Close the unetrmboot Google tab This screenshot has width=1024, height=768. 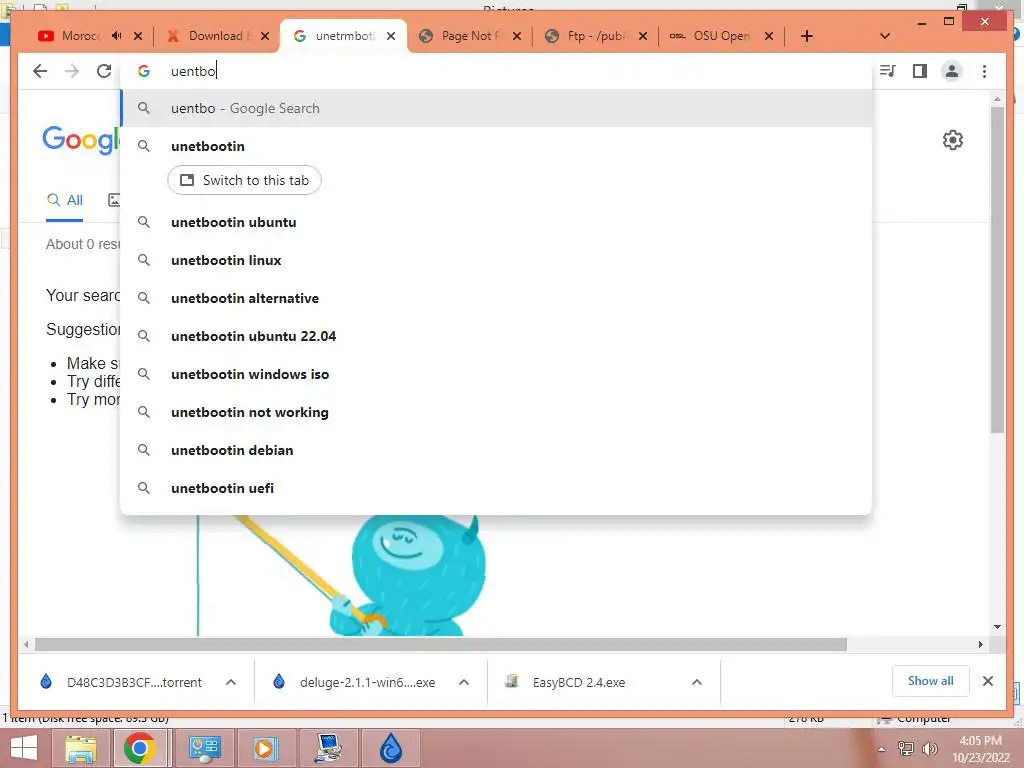(391, 36)
